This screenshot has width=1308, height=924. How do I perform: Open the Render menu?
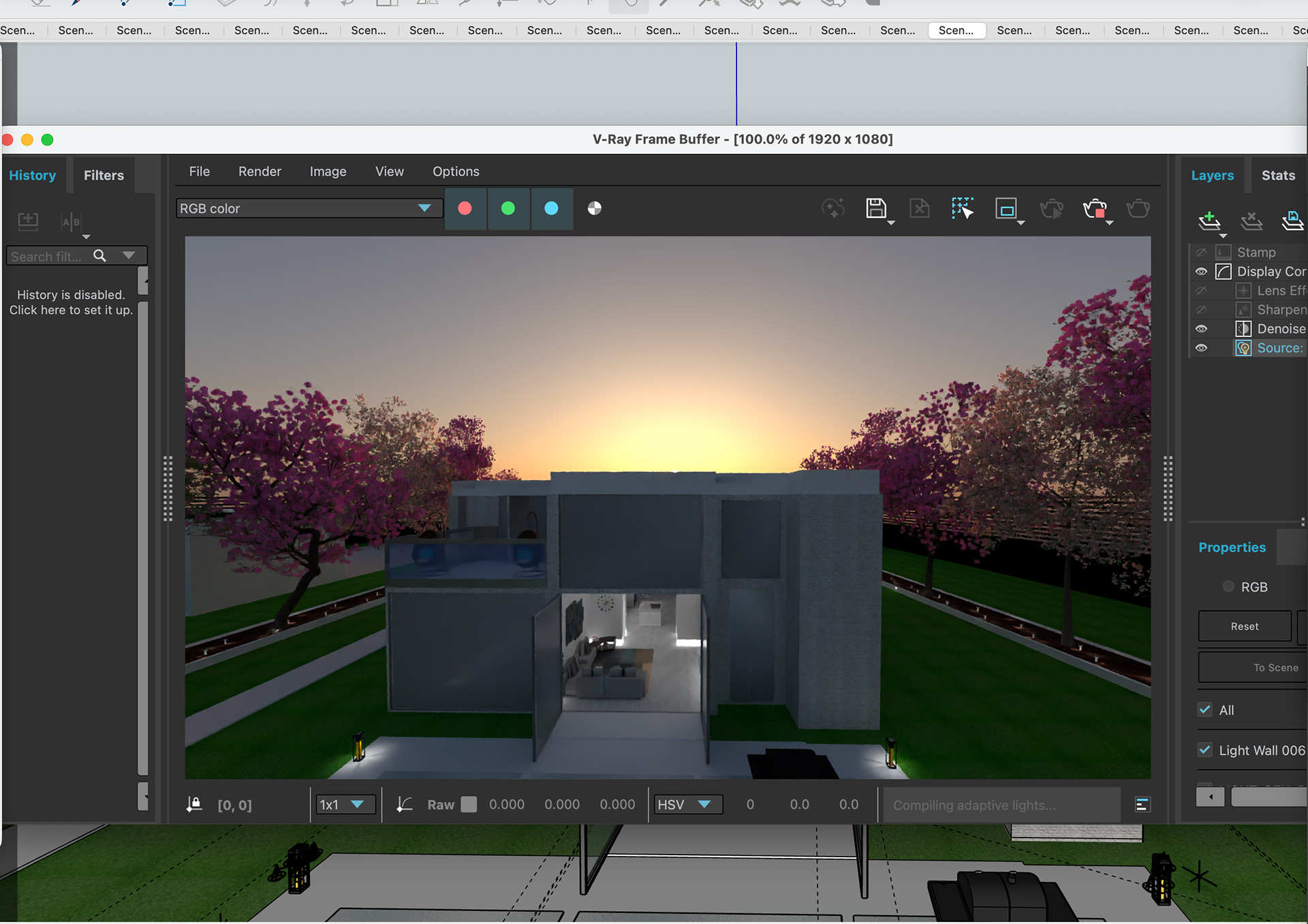click(x=260, y=172)
